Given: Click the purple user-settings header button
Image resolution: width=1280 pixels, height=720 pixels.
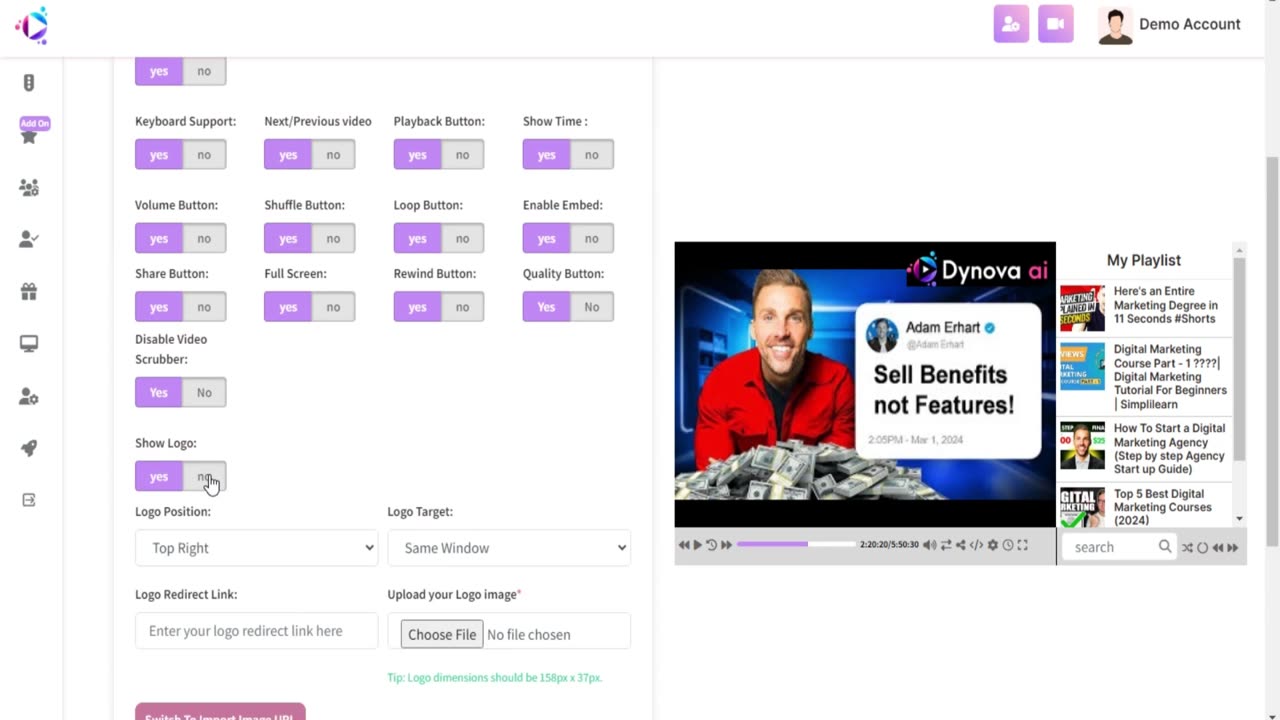Looking at the screenshot, I should point(1011,24).
